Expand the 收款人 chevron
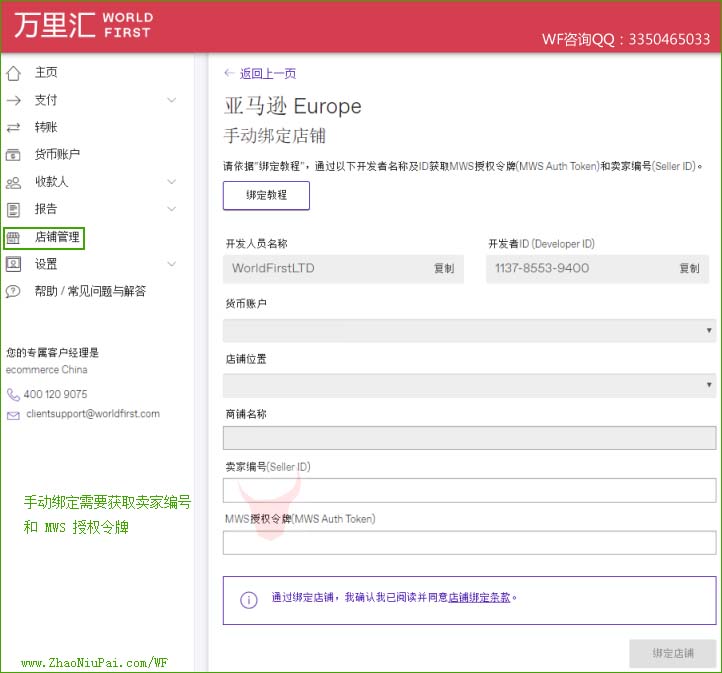 [172, 182]
